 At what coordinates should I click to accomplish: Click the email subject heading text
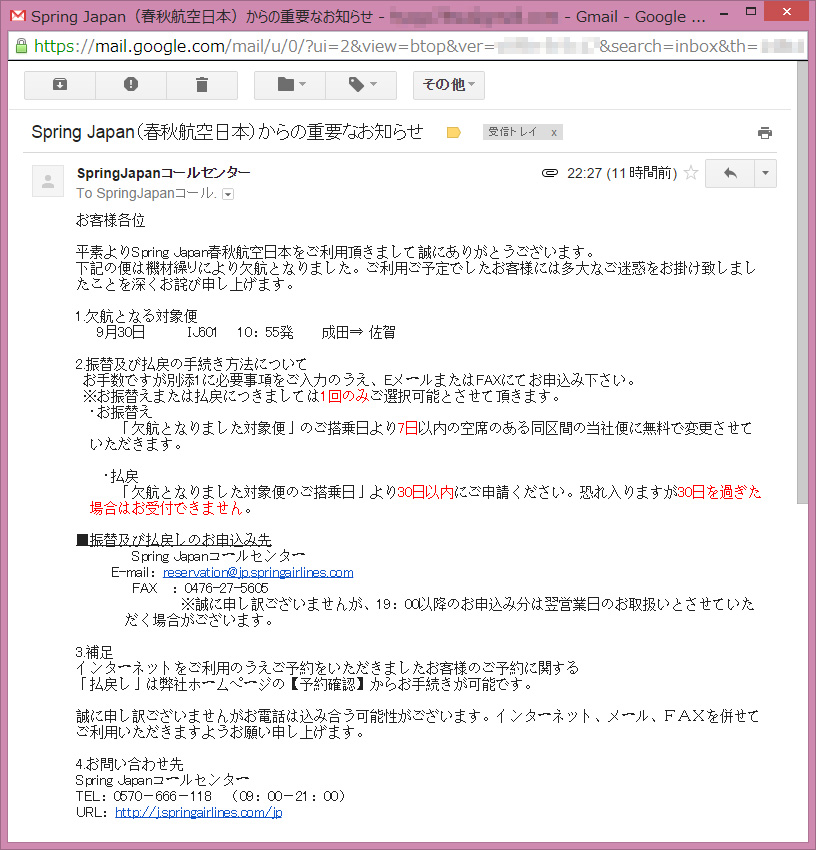tap(227, 132)
